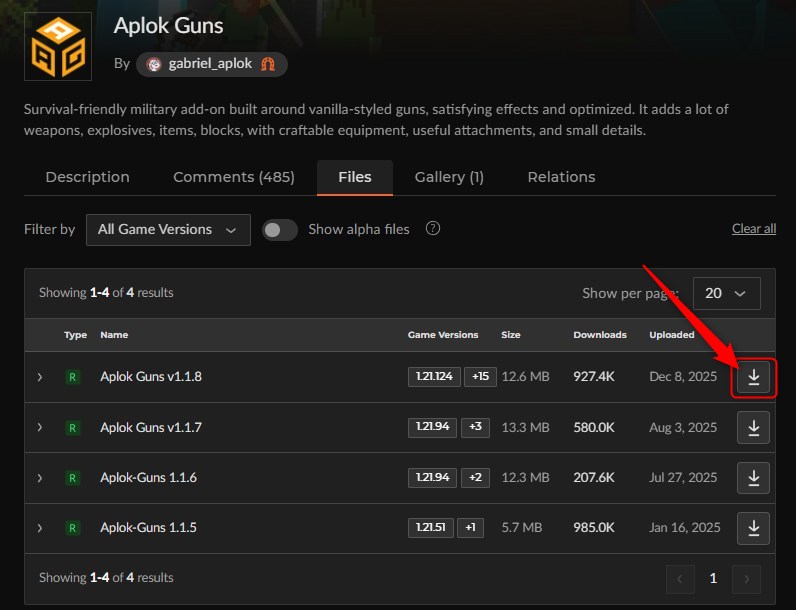Click the Type column header
The image size is (796, 610).
click(75, 335)
